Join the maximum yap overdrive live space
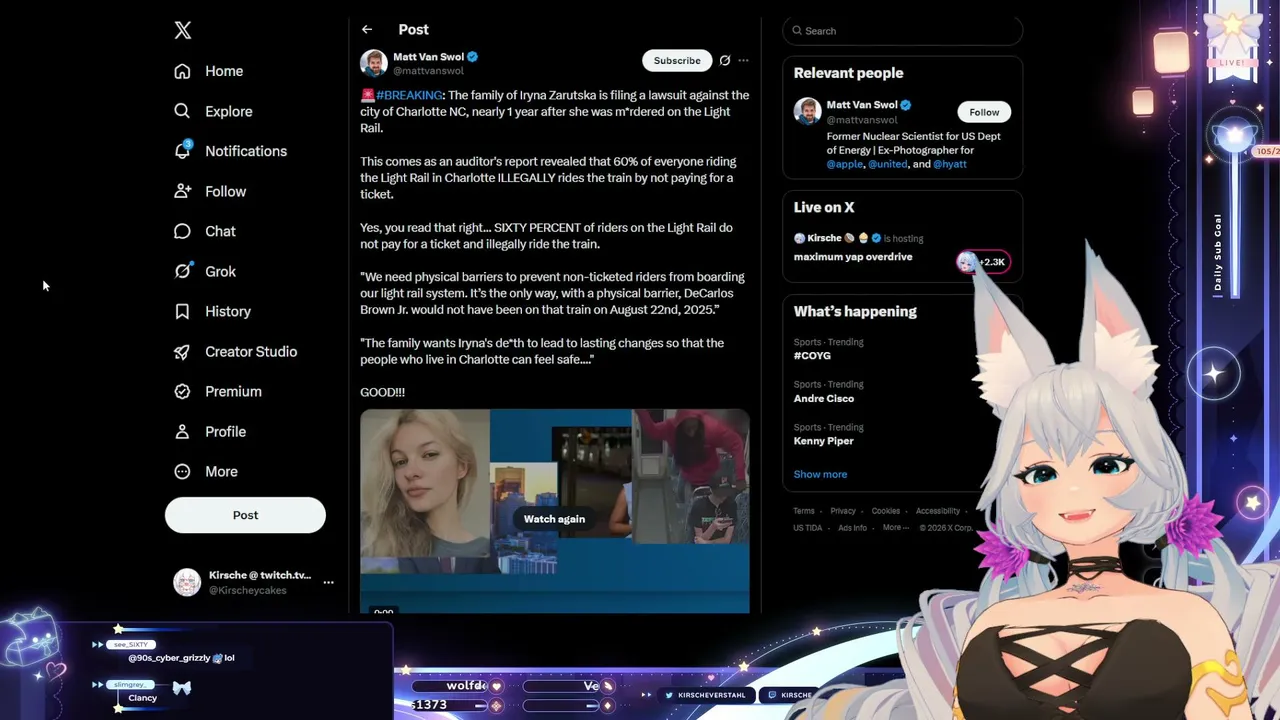1280x720 pixels. pyautogui.click(x=853, y=257)
